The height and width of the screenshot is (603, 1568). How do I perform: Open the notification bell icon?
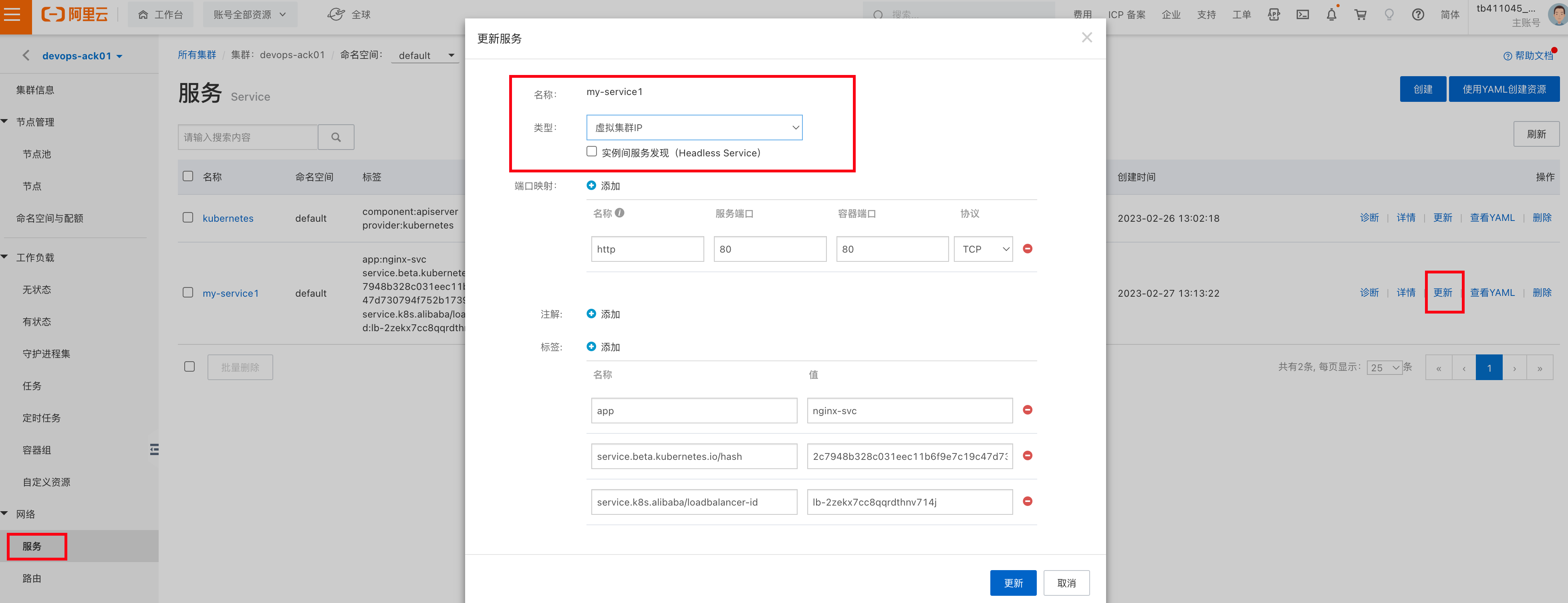point(1331,14)
